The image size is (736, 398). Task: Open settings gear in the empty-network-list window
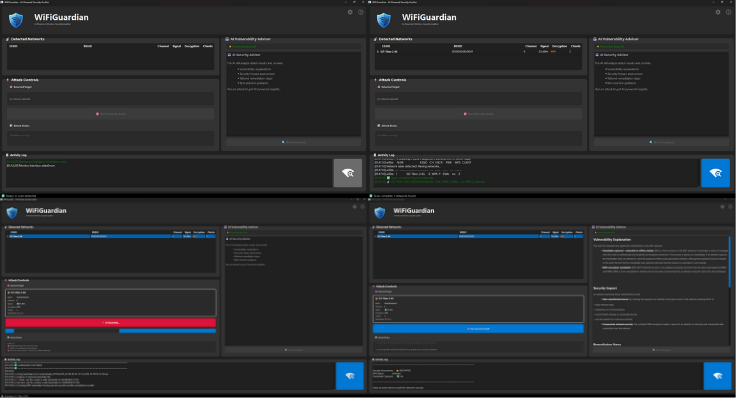tap(350, 12)
